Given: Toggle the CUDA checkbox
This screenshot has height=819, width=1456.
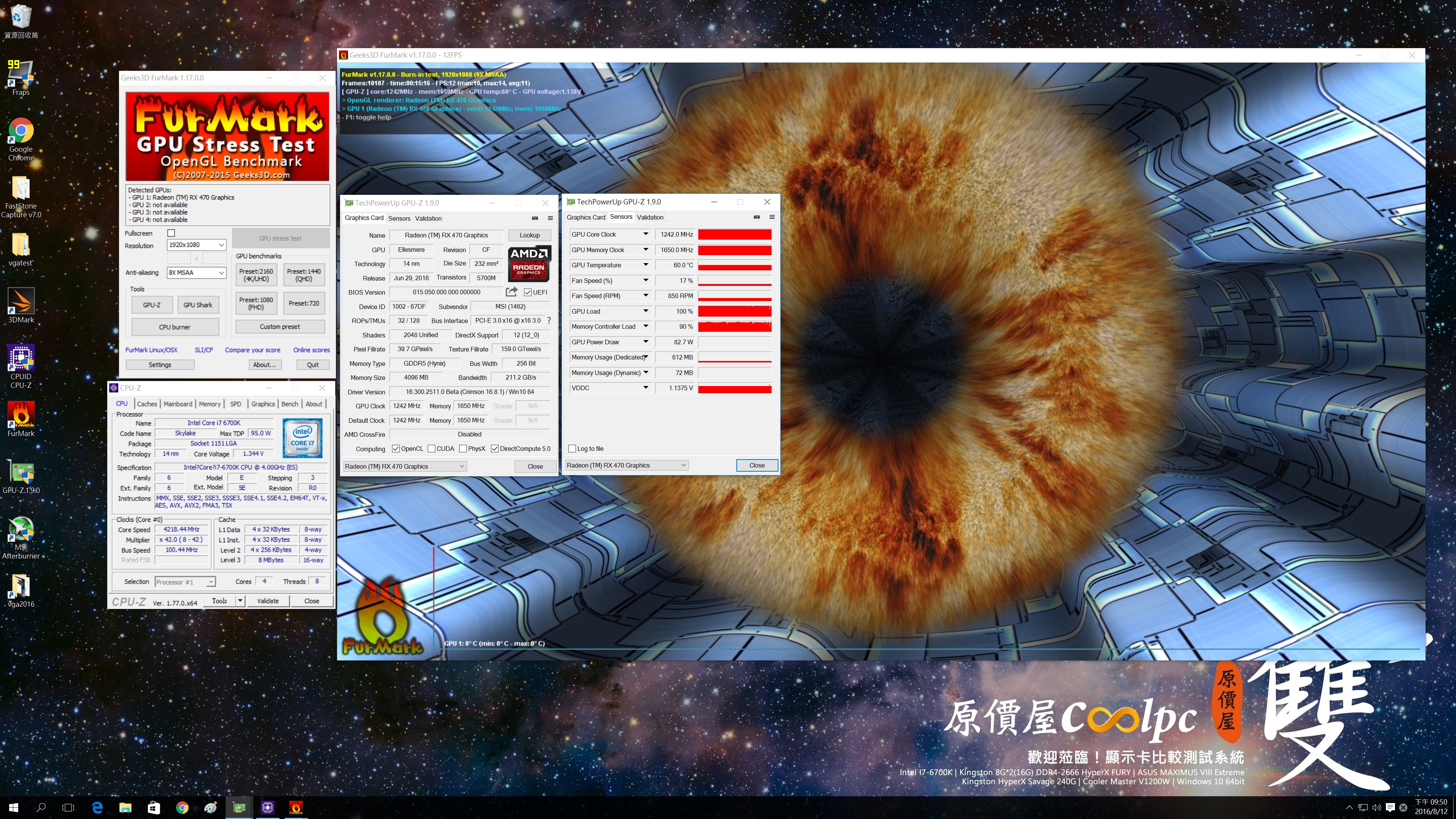Looking at the screenshot, I should (431, 449).
